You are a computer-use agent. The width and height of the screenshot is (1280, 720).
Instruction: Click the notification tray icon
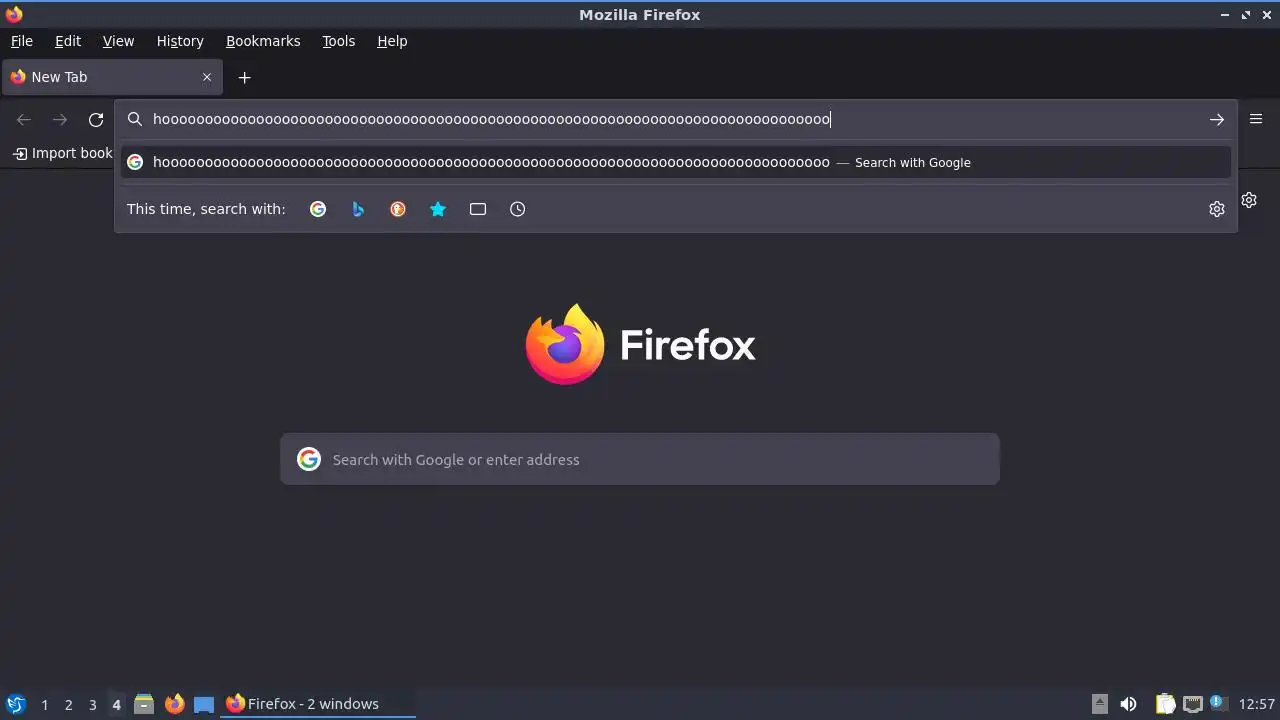(x=1218, y=703)
